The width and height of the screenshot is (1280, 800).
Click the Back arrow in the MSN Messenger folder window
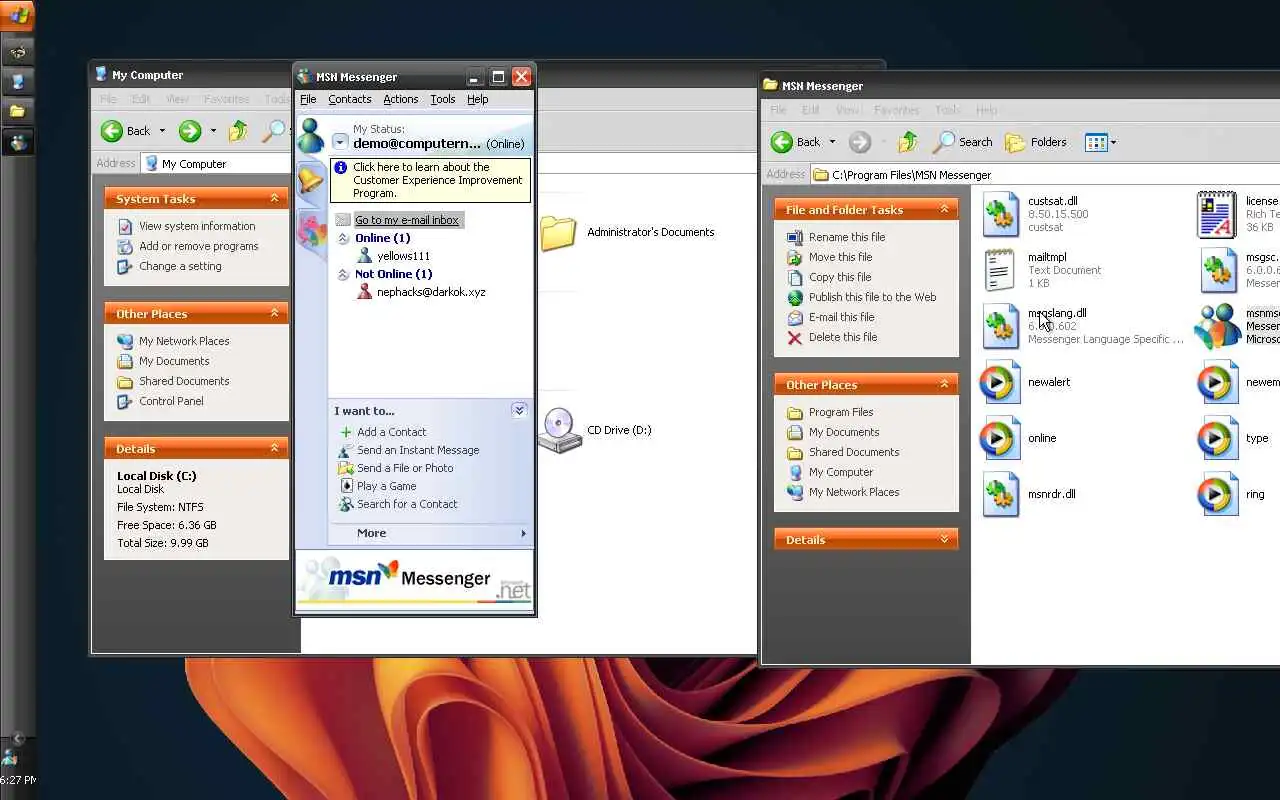[x=782, y=142]
